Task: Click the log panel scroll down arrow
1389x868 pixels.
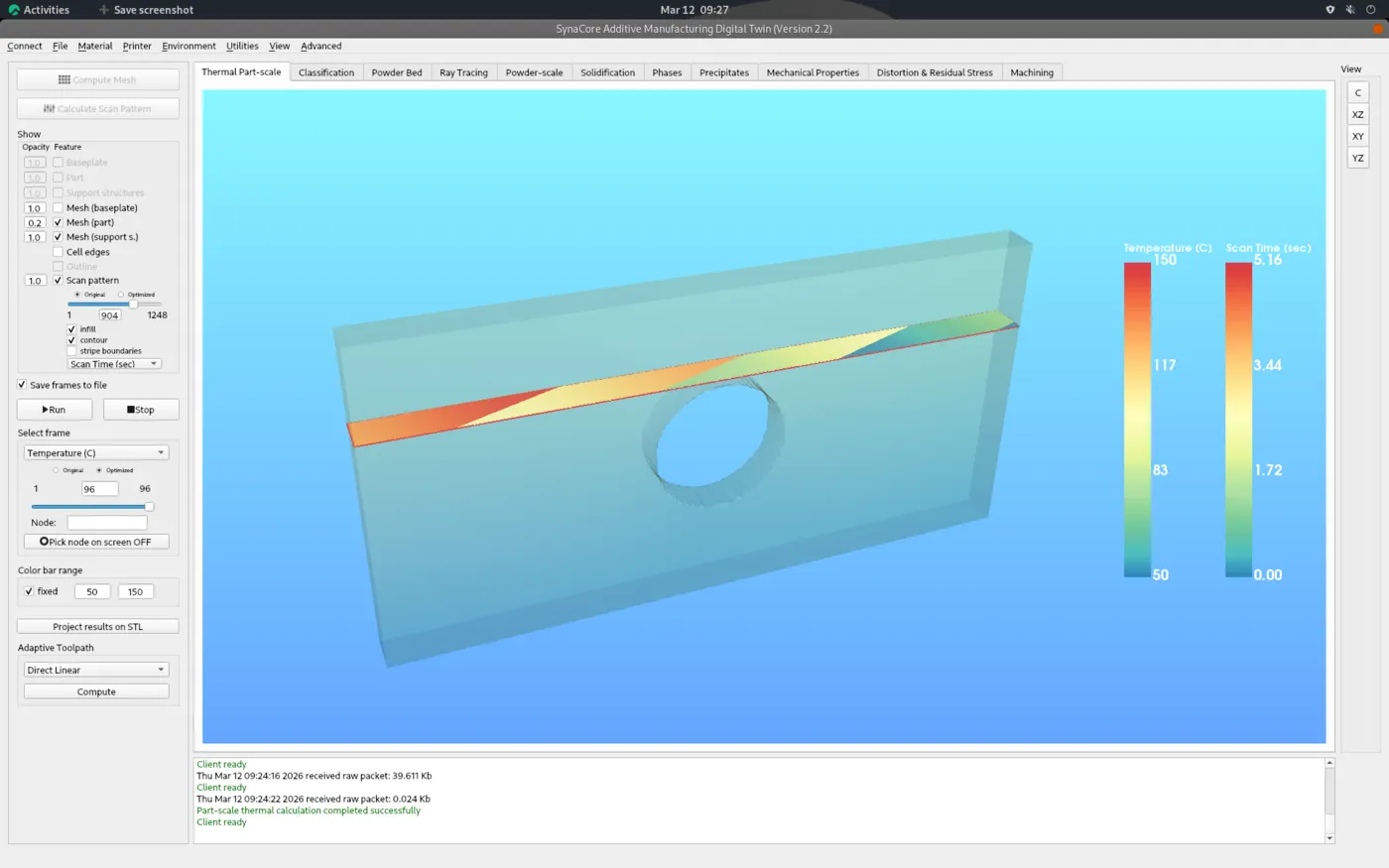Action: [1329, 838]
